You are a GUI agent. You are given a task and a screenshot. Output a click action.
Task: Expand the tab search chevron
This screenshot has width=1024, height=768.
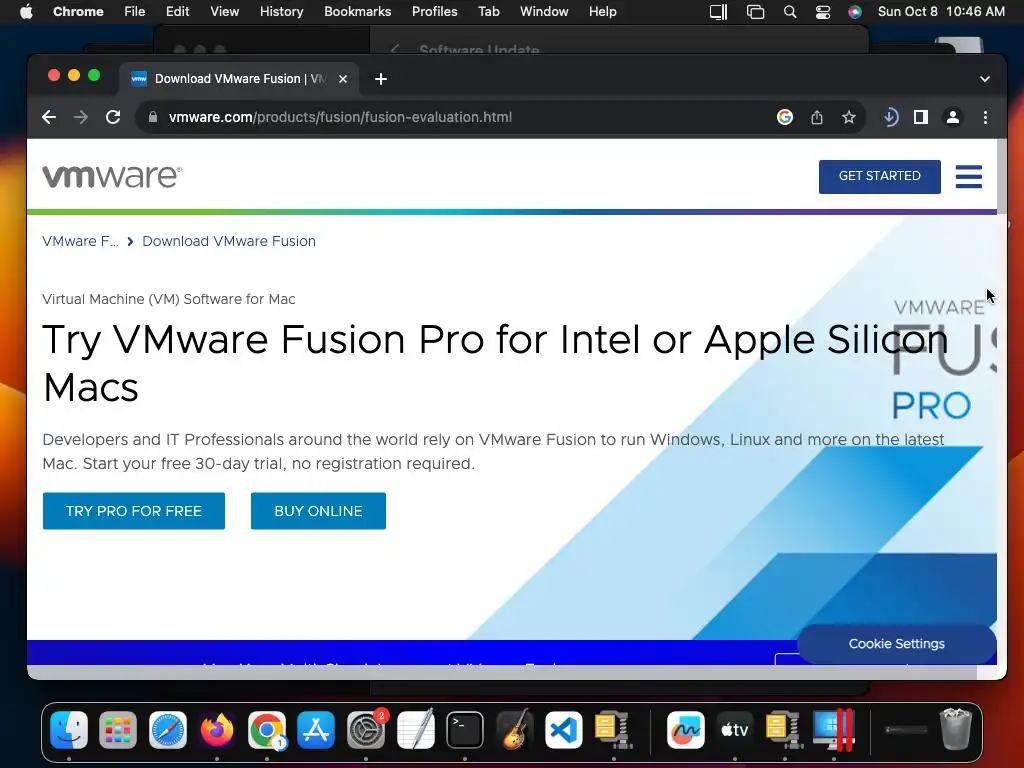(x=985, y=79)
